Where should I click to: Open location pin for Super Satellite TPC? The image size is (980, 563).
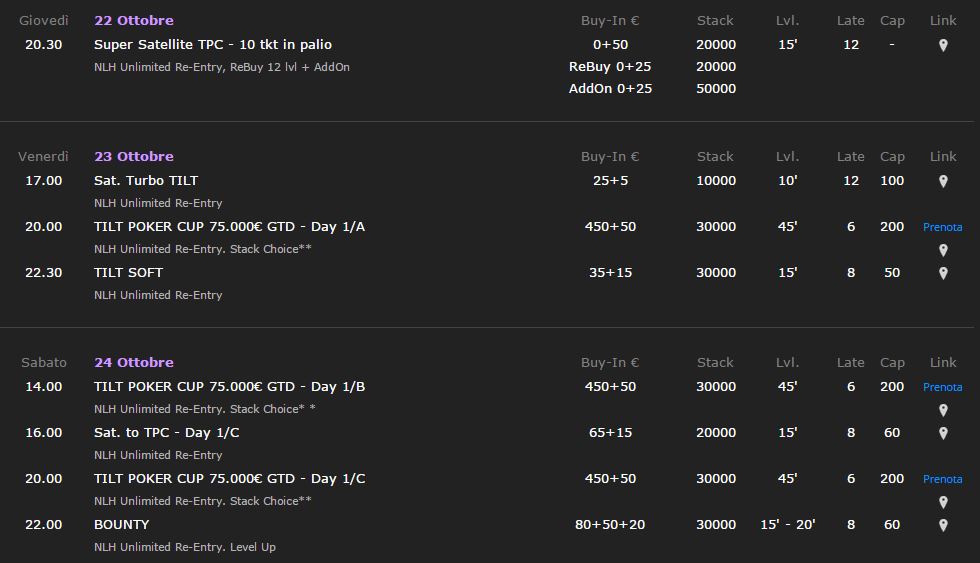pyautogui.click(x=943, y=45)
